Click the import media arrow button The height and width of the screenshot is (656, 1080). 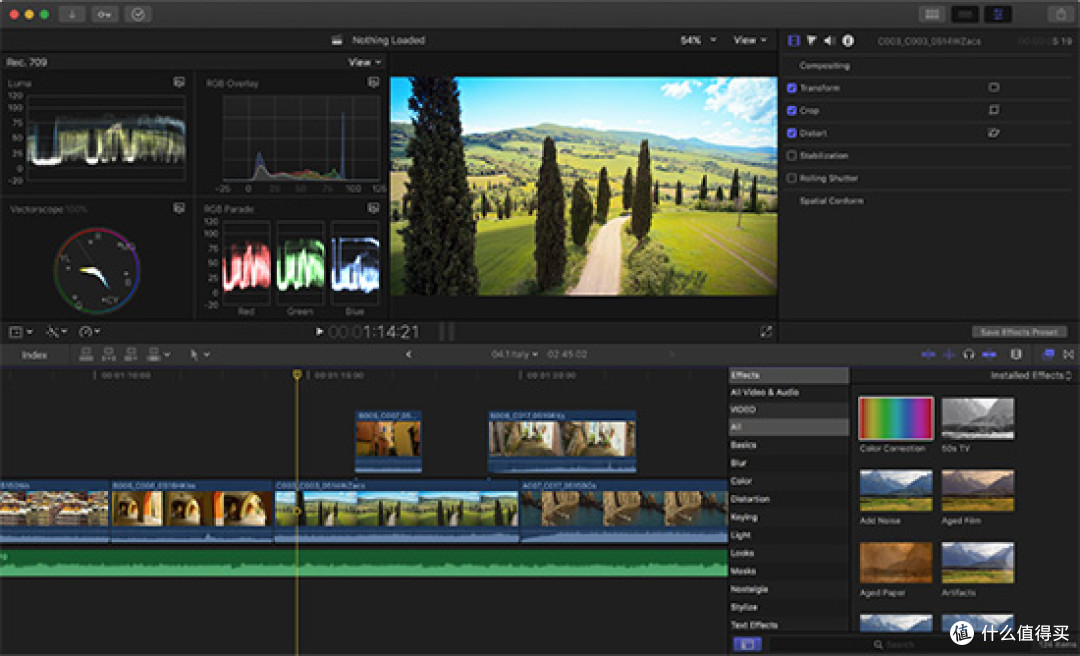pyautogui.click(x=72, y=14)
